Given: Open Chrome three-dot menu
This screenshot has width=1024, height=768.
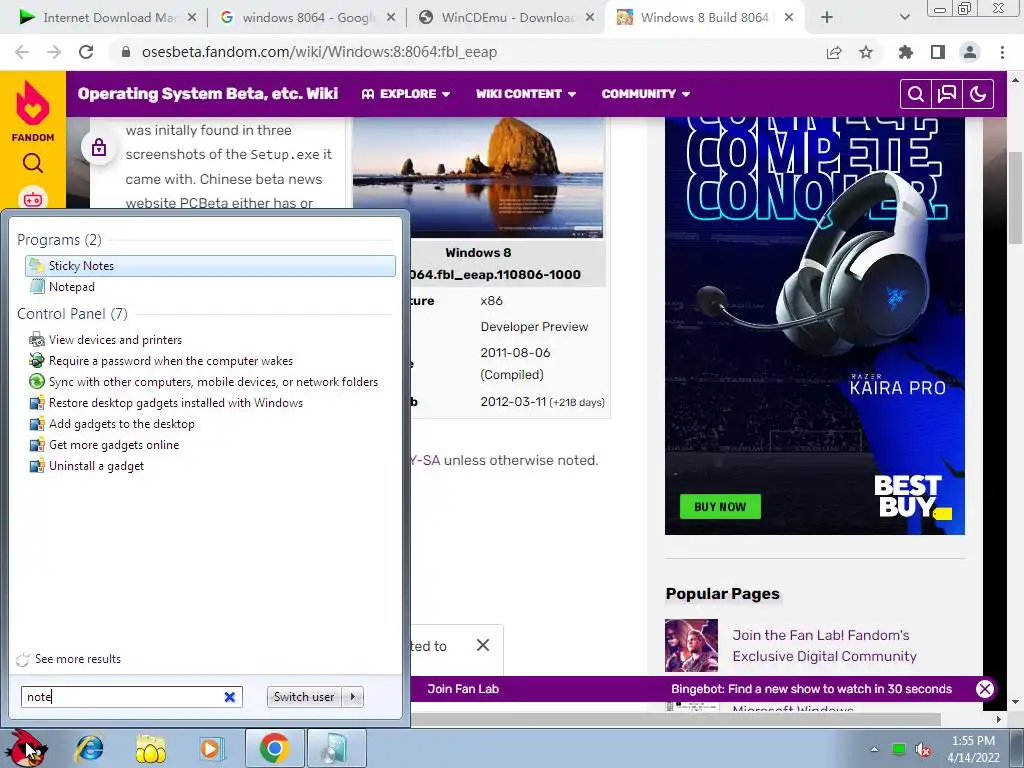Looking at the screenshot, I should click(1002, 52).
